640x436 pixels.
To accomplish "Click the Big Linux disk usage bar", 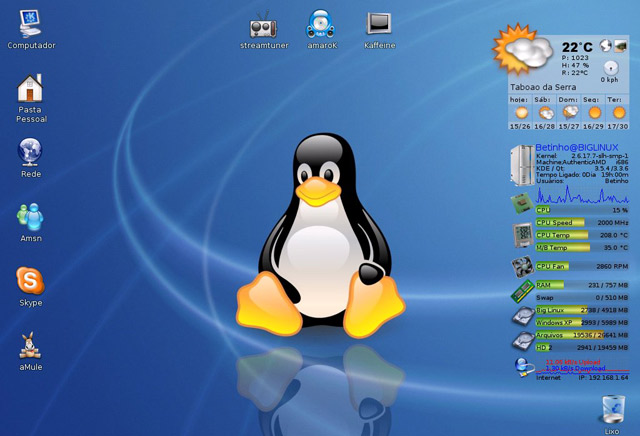I will (582, 310).
